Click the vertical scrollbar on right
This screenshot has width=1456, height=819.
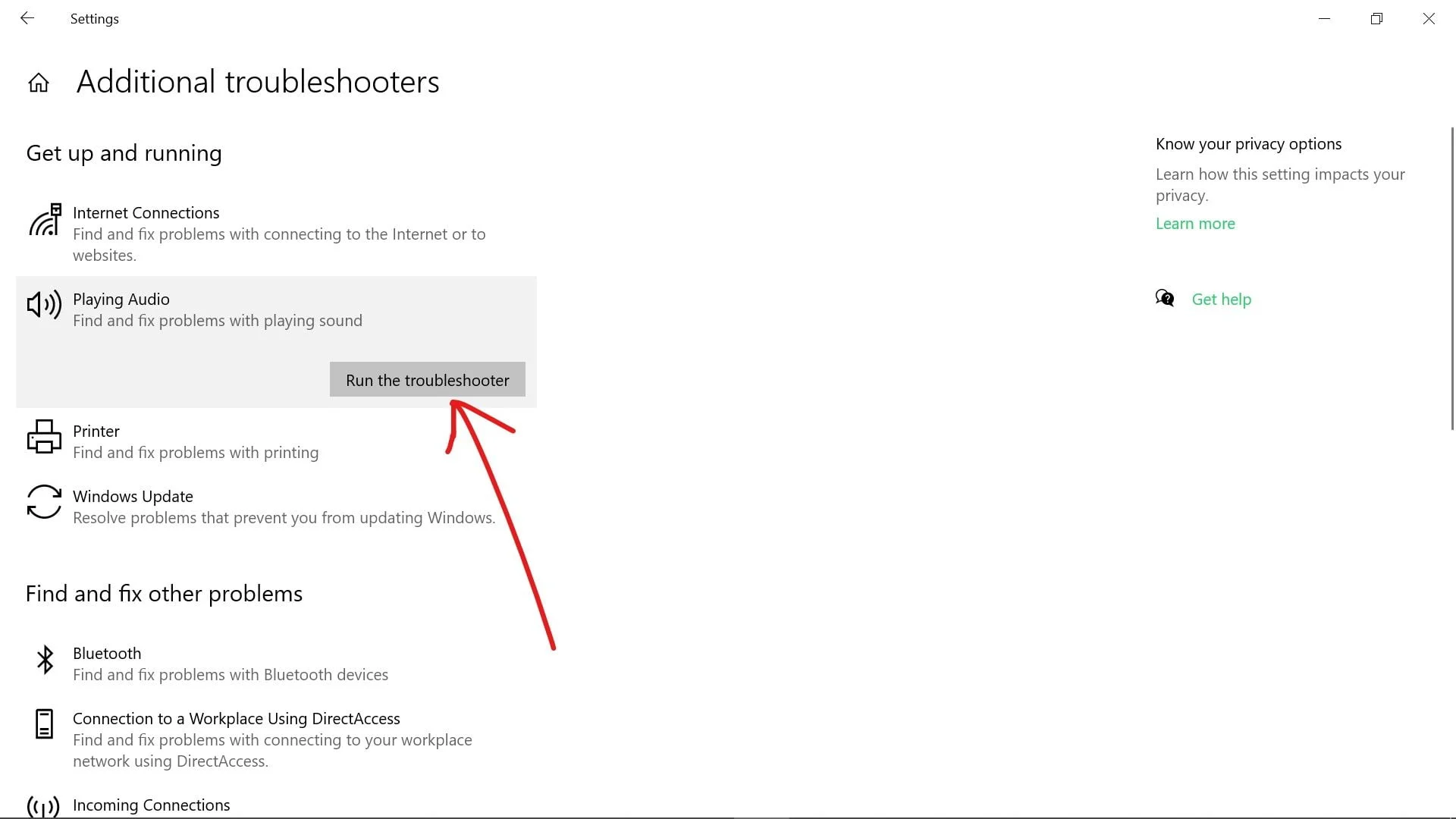coord(1451,278)
